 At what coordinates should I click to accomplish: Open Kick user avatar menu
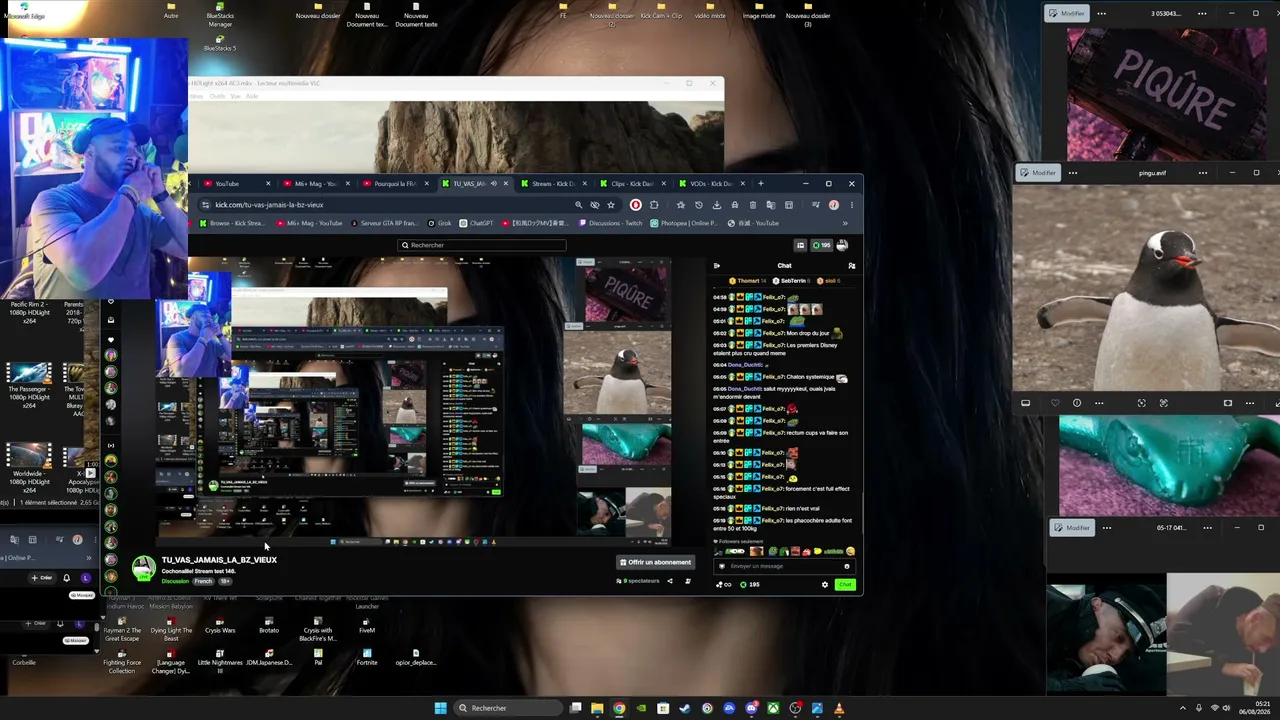click(x=842, y=245)
